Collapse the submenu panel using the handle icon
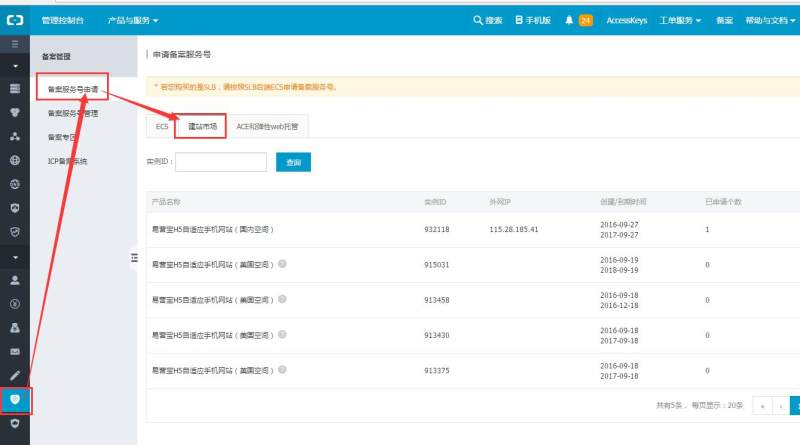Image resolution: width=800 pixels, height=445 pixels. 134,258
